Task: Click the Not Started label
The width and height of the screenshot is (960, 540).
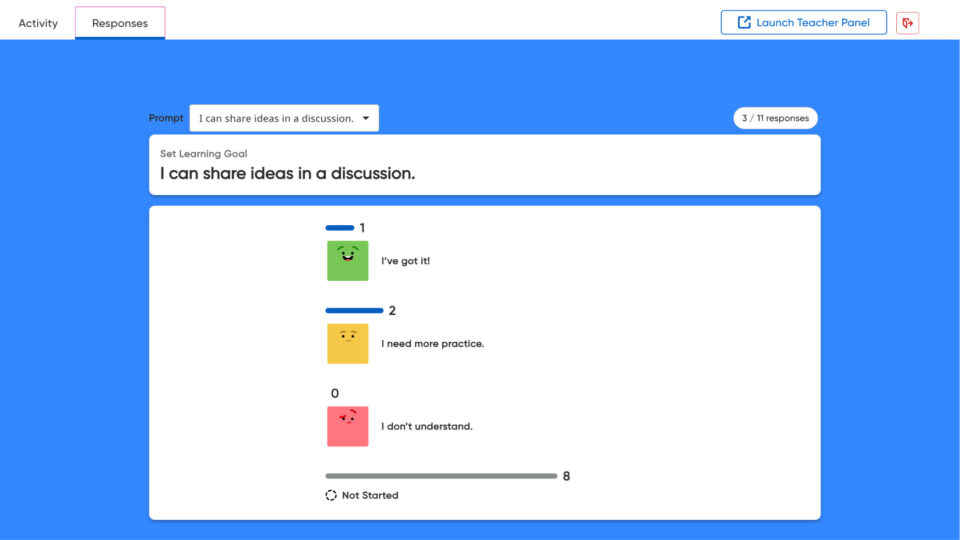Action: tap(370, 495)
